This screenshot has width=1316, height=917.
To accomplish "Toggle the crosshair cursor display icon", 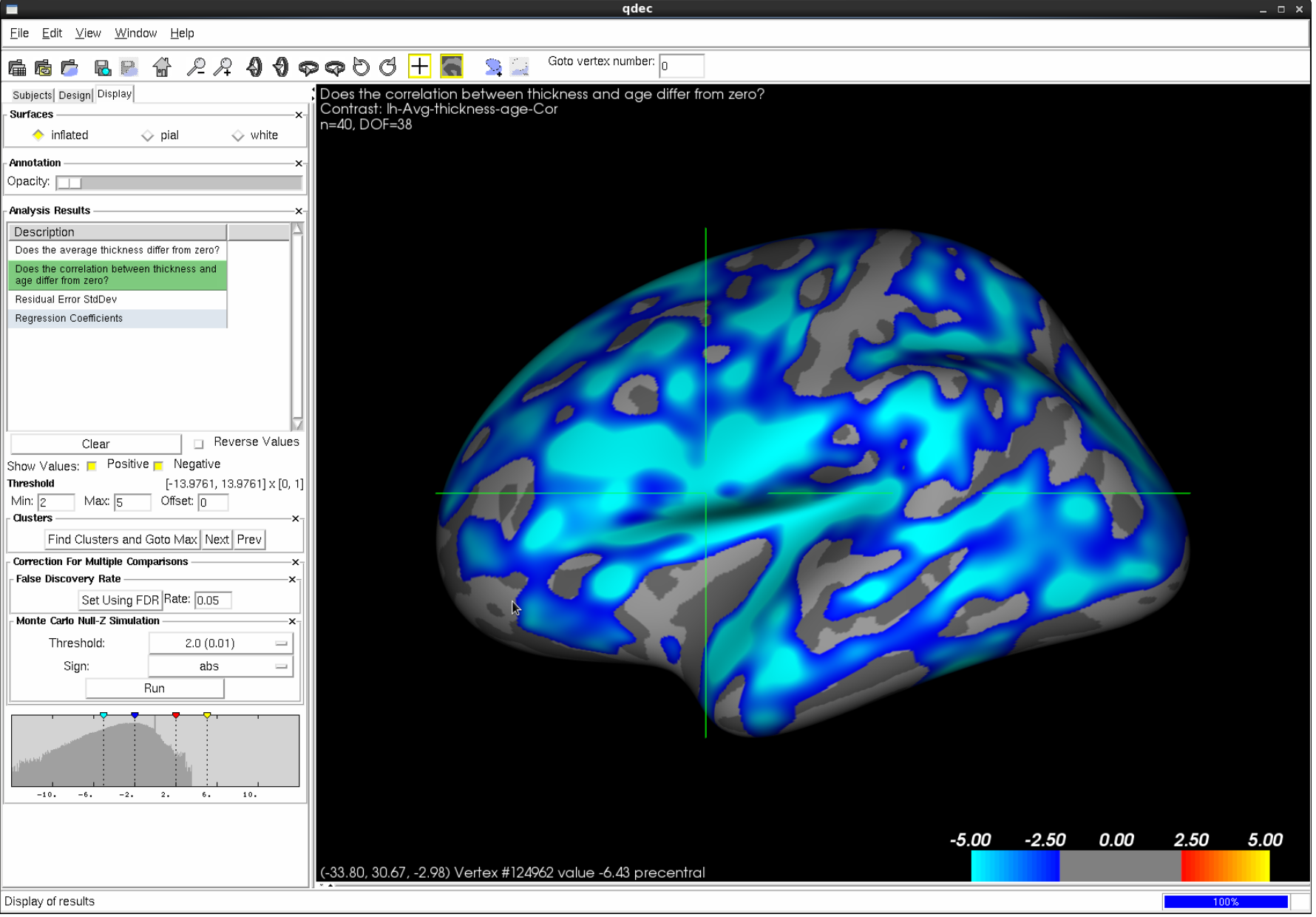I will (x=419, y=66).
